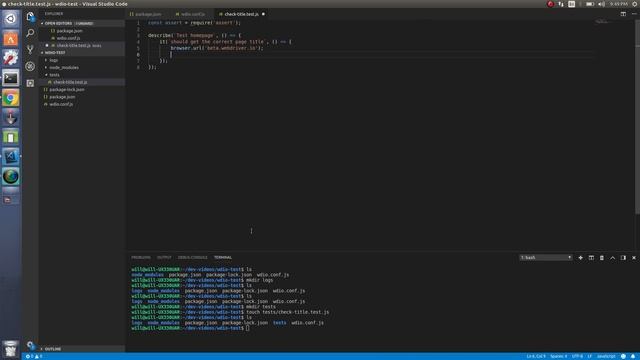
Task: Open package.json in Open Editors list
Action: coord(69,31)
